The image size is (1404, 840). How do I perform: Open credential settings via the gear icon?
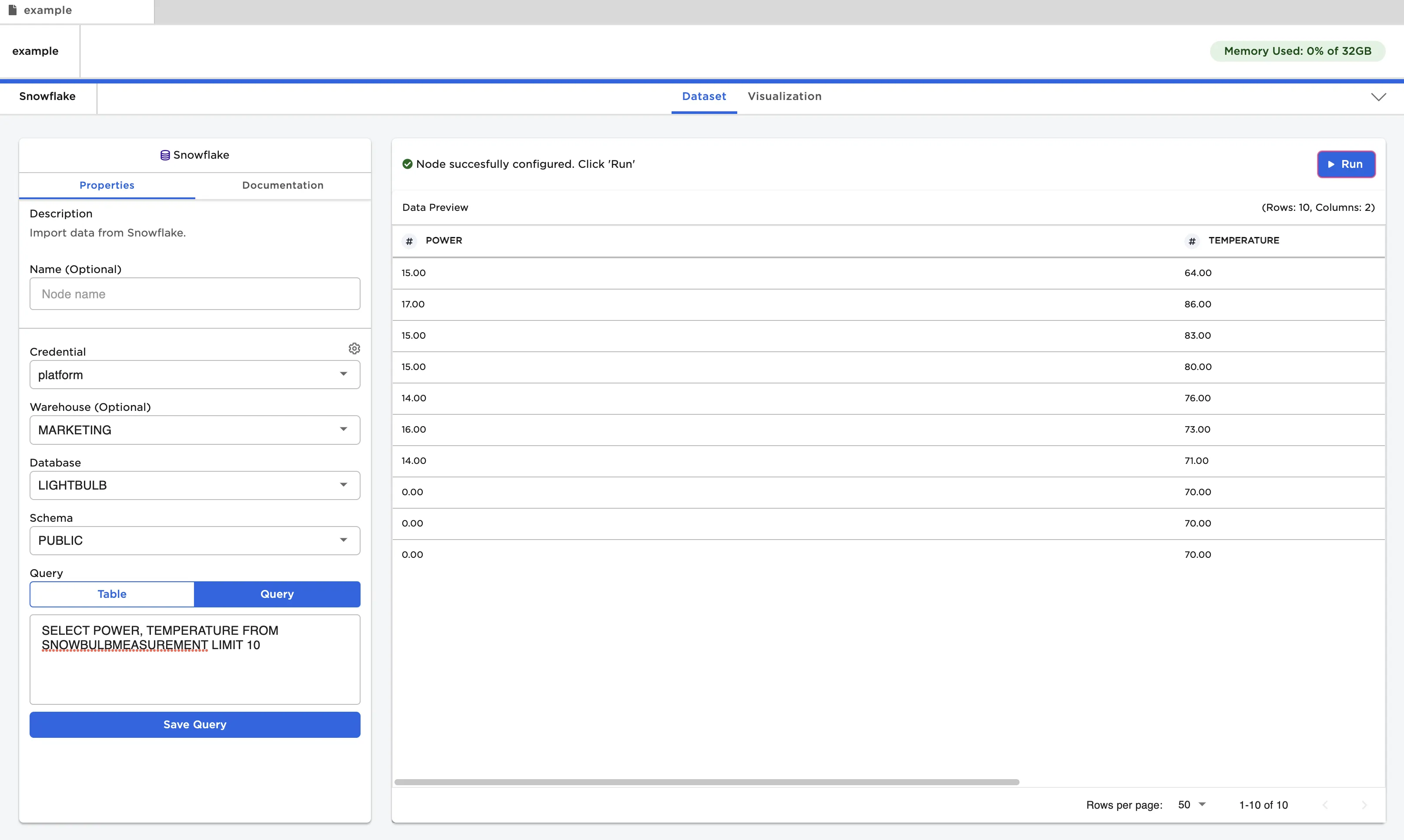354,348
